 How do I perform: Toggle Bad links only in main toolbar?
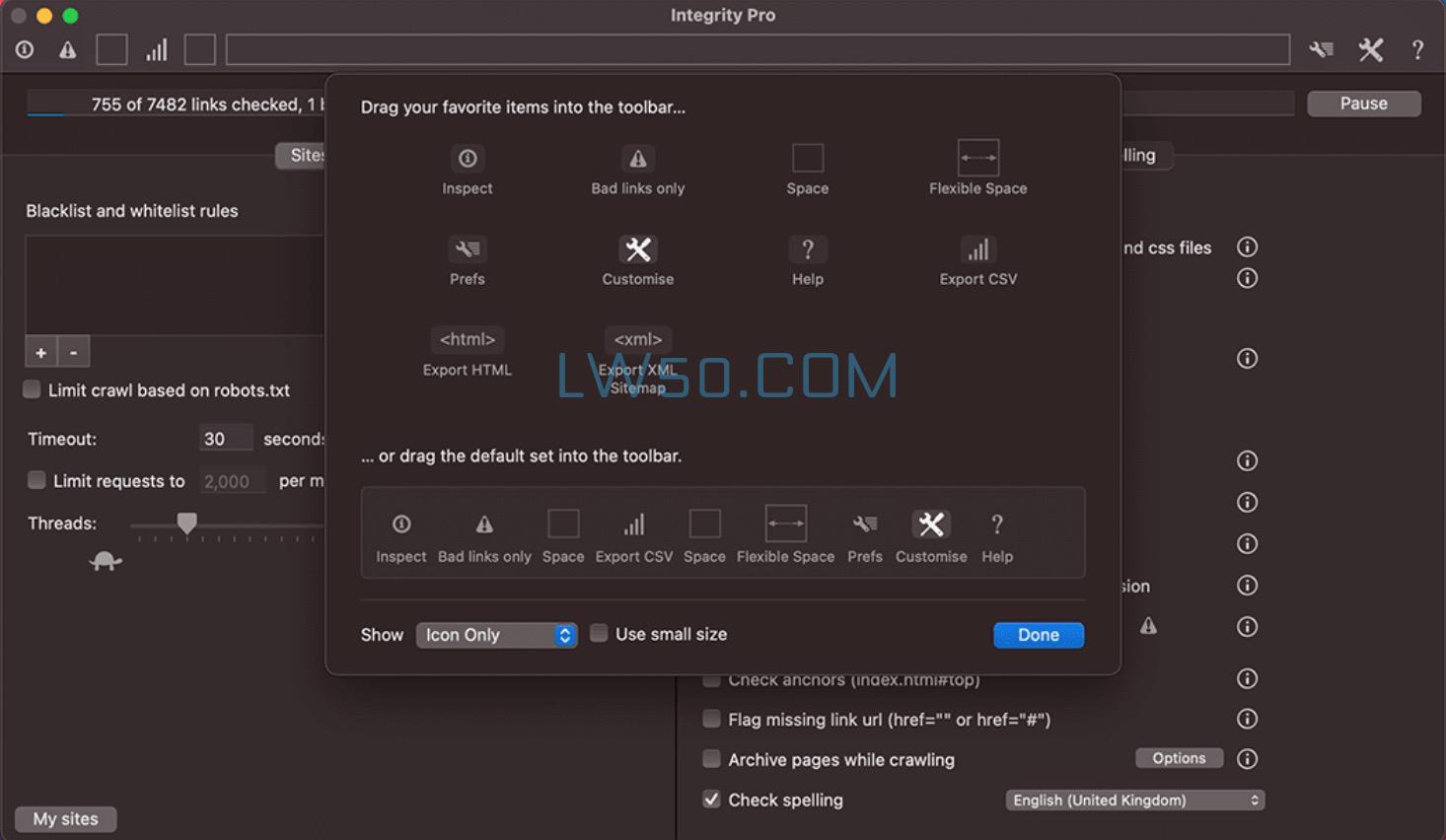pos(67,49)
